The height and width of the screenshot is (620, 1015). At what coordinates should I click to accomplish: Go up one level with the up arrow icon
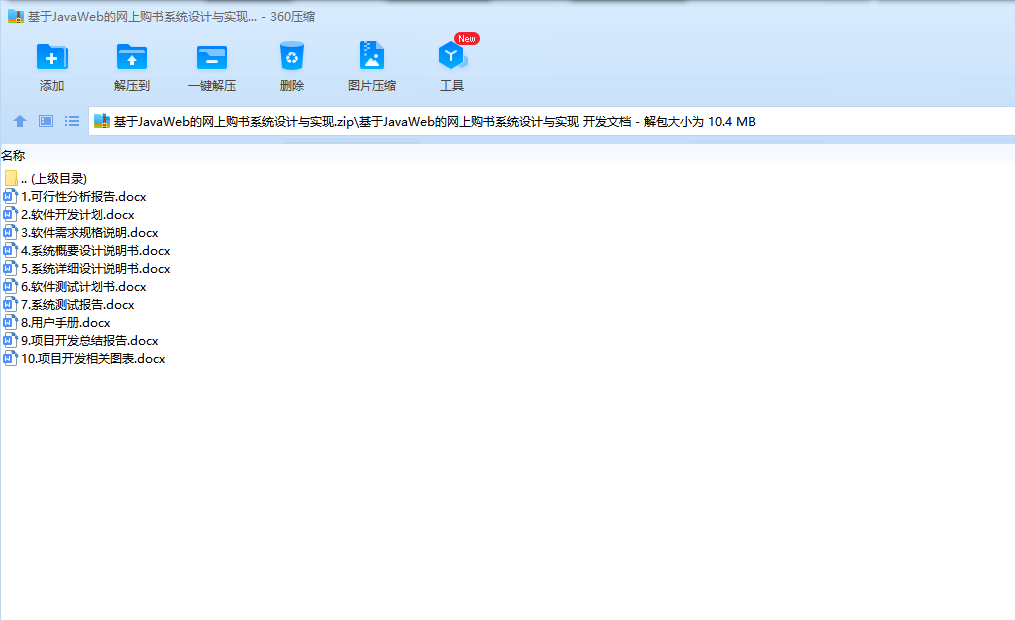pyautogui.click(x=20, y=121)
